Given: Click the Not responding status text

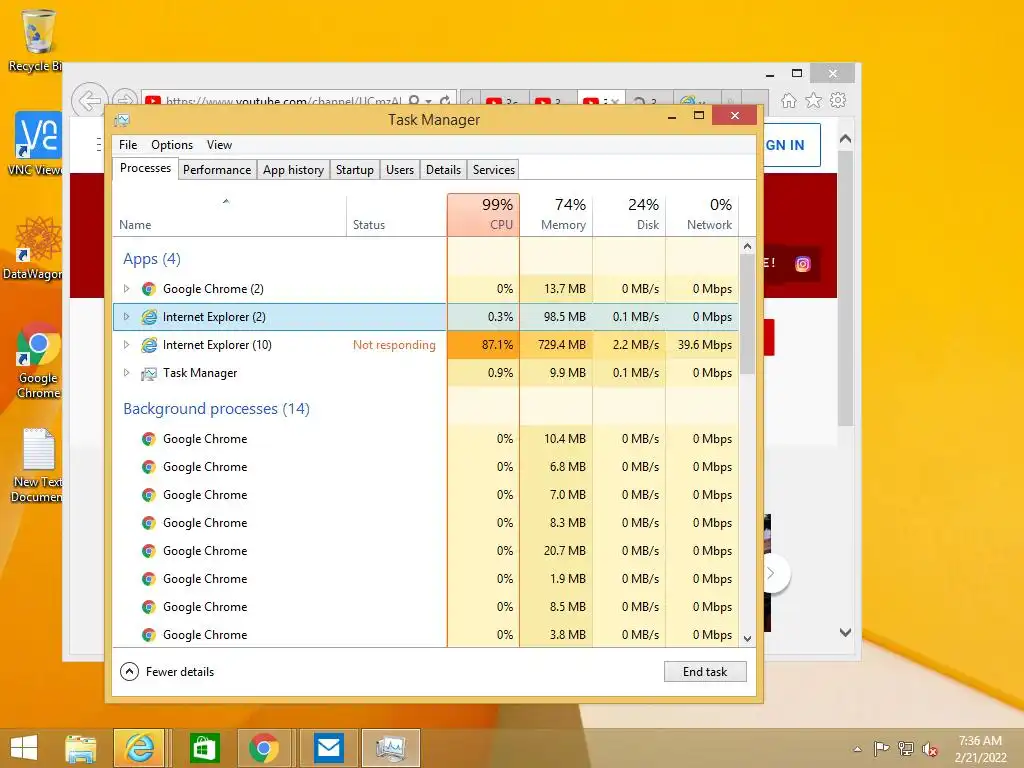Looking at the screenshot, I should 394,345.
